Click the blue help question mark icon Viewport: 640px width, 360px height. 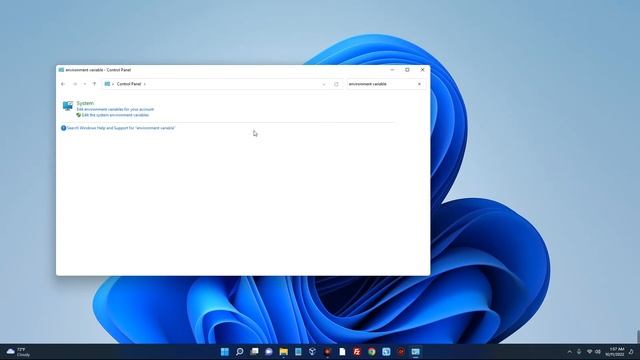point(63,128)
